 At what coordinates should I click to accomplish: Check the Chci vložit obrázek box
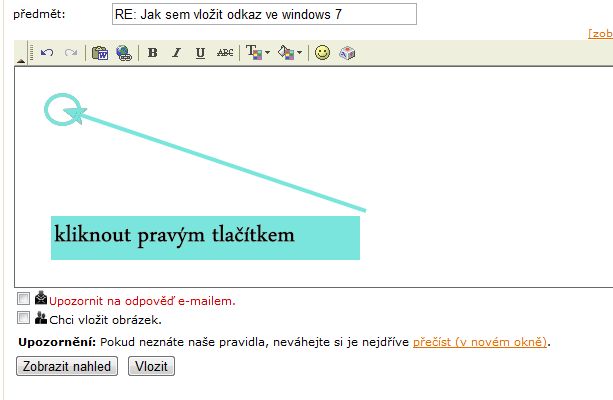point(23,317)
